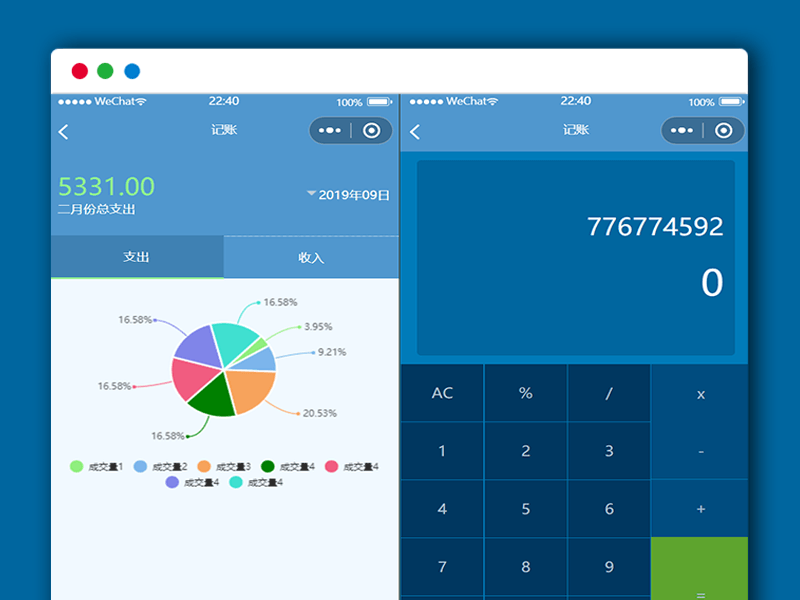Click the red window dot
Viewport: 800px width, 600px height.
(79, 71)
